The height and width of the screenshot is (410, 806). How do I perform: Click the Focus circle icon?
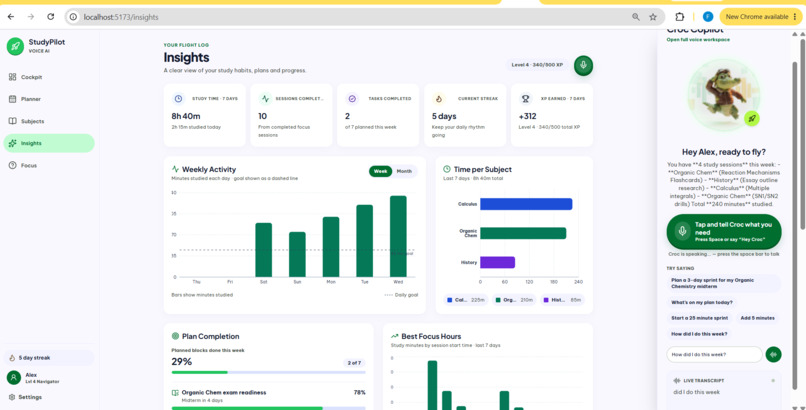click(12, 165)
